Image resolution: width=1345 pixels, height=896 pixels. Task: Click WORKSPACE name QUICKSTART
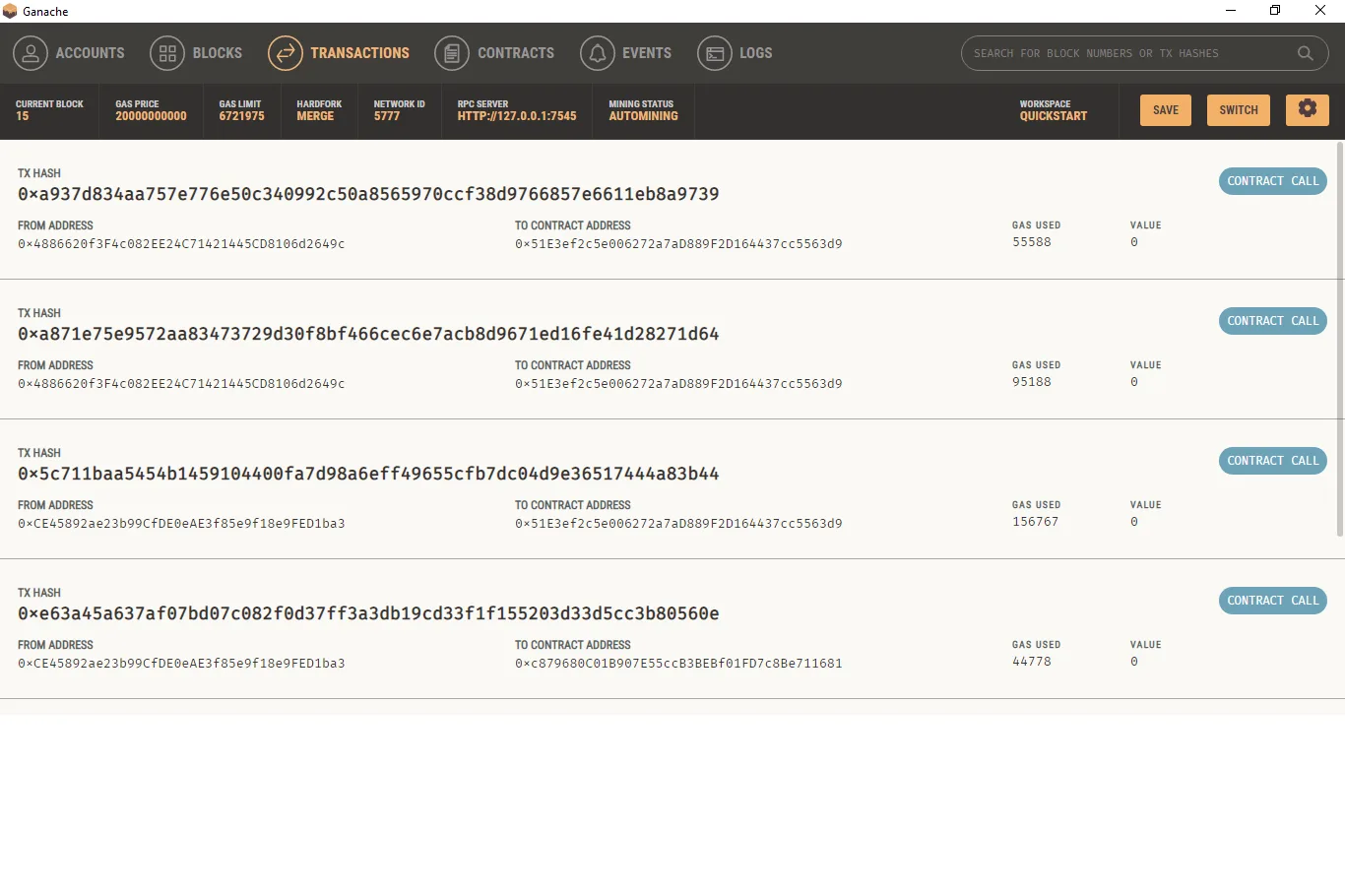tap(1054, 116)
